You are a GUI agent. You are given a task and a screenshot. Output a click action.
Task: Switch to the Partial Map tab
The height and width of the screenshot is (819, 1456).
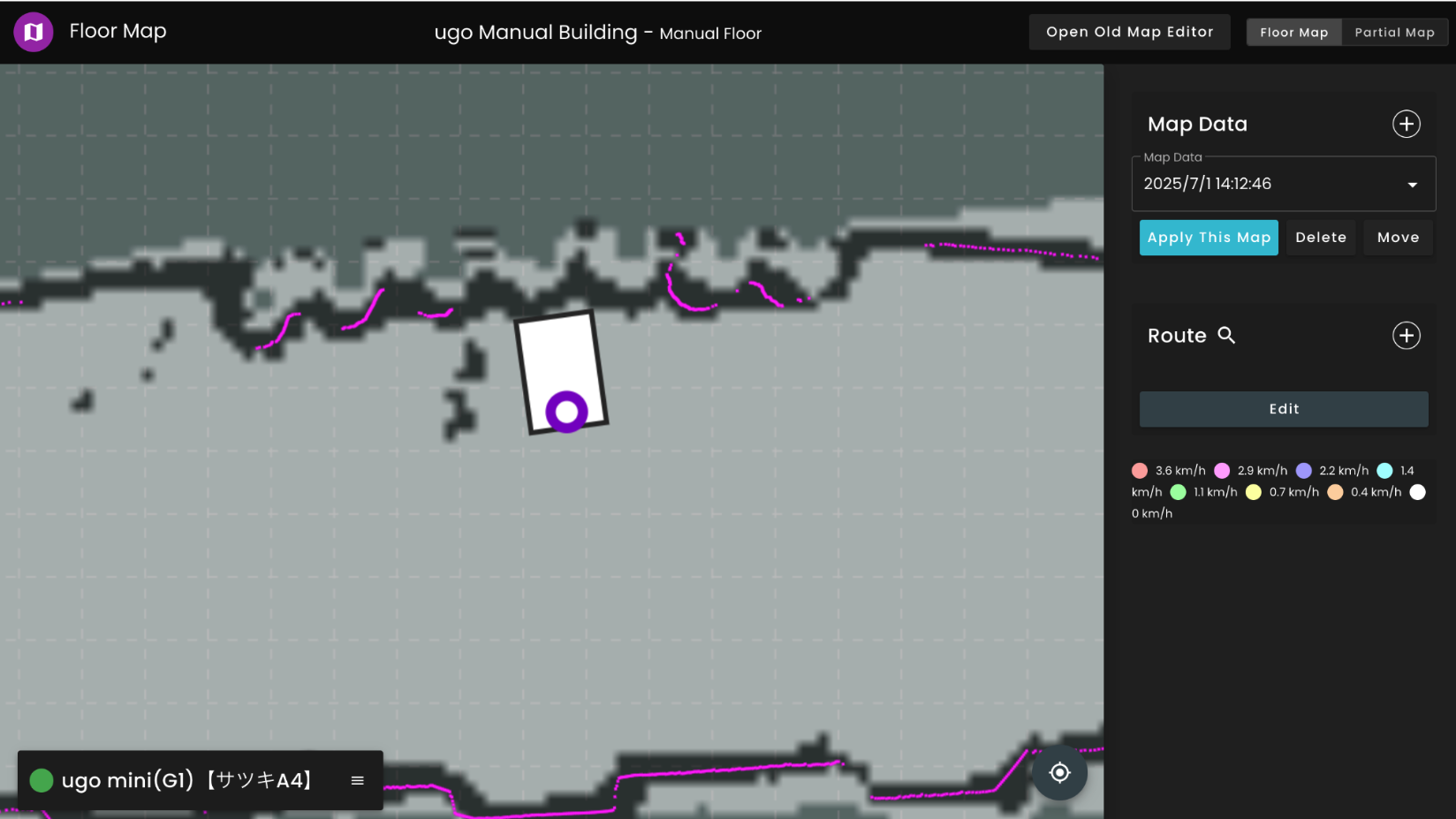(x=1394, y=32)
